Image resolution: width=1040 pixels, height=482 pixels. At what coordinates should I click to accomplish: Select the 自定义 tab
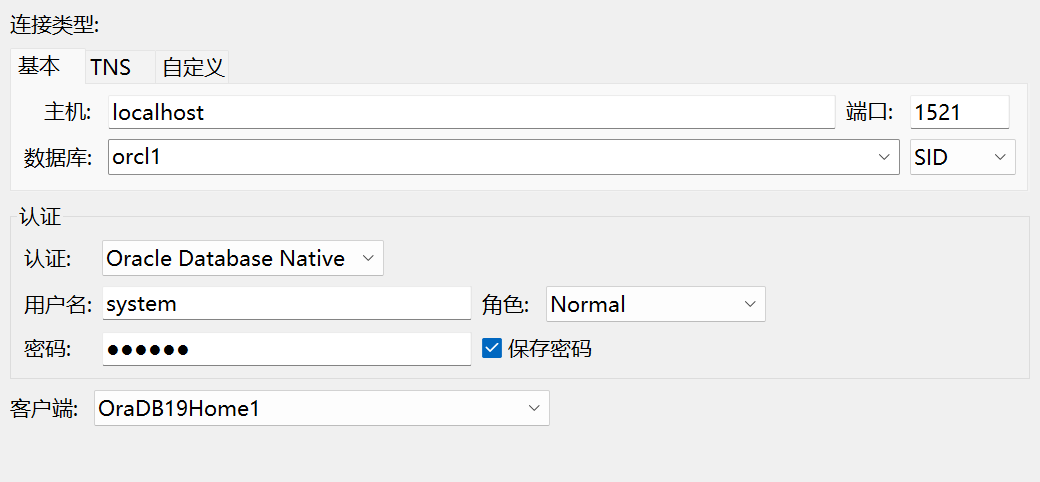coord(193,67)
